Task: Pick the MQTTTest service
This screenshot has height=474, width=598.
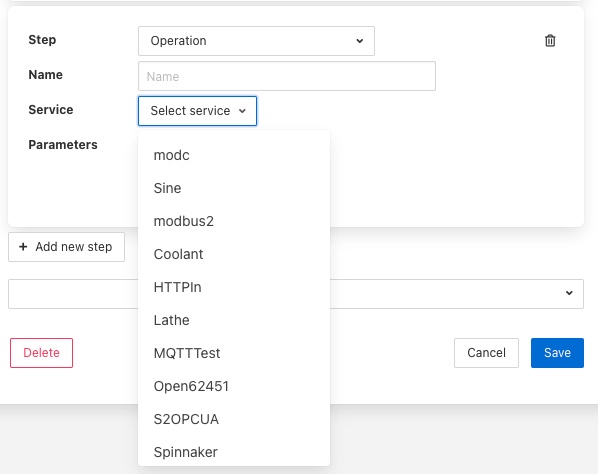Action: coord(233,353)
